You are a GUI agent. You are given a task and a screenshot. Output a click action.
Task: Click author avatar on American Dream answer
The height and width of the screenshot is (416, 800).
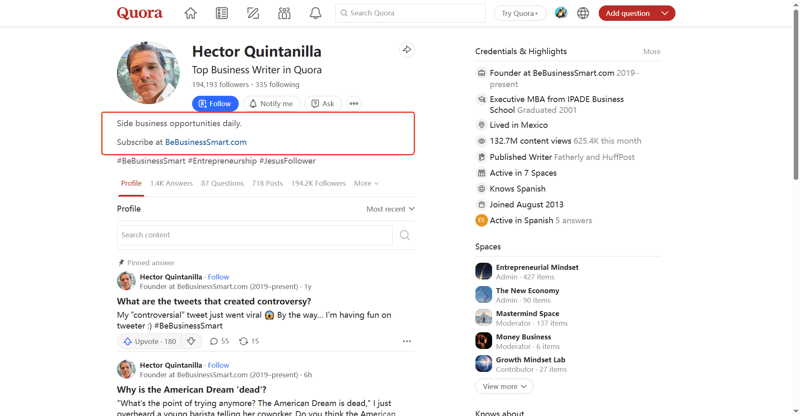[126, 370]
